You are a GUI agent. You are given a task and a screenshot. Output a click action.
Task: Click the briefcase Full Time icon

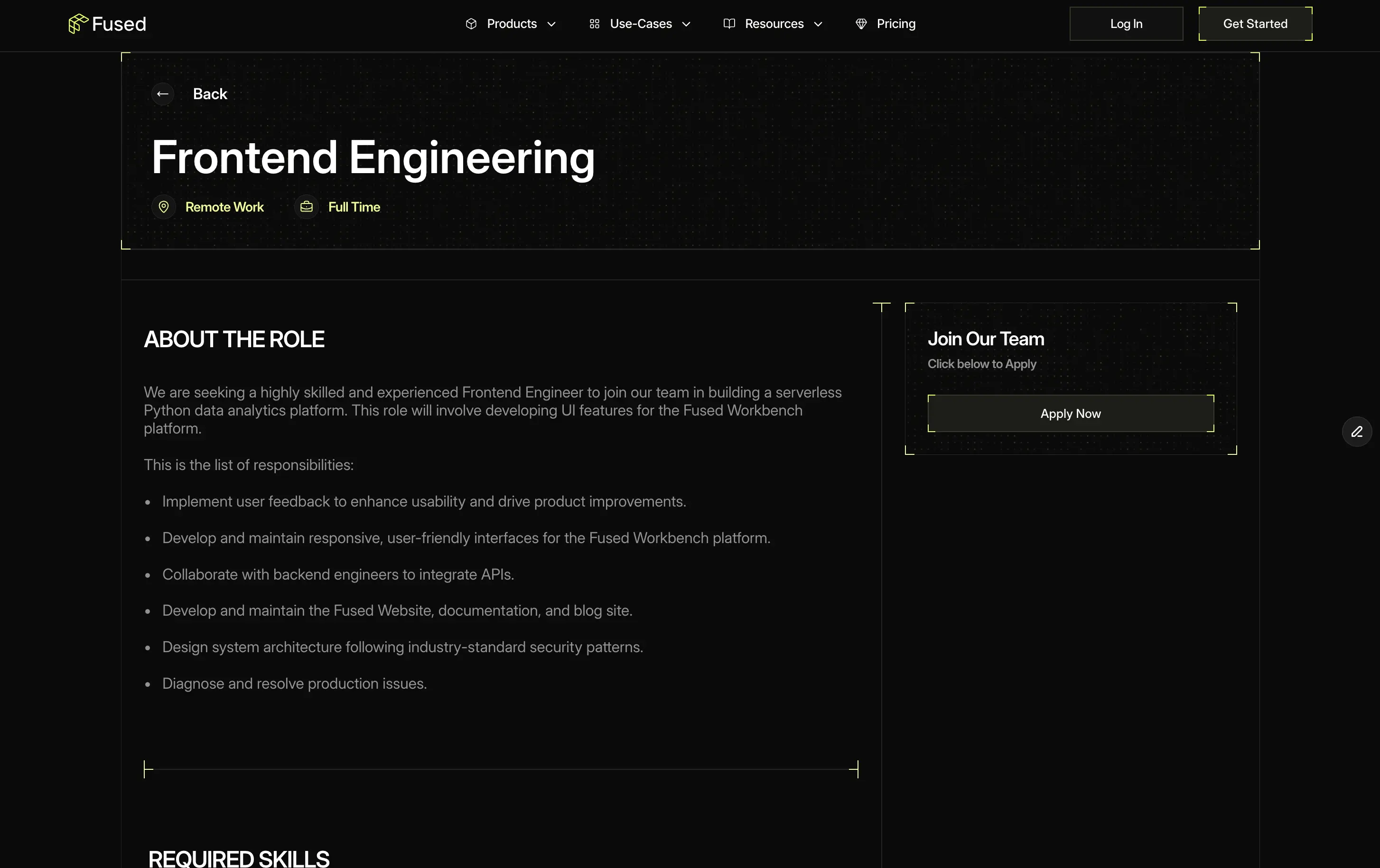coord(307,207)
